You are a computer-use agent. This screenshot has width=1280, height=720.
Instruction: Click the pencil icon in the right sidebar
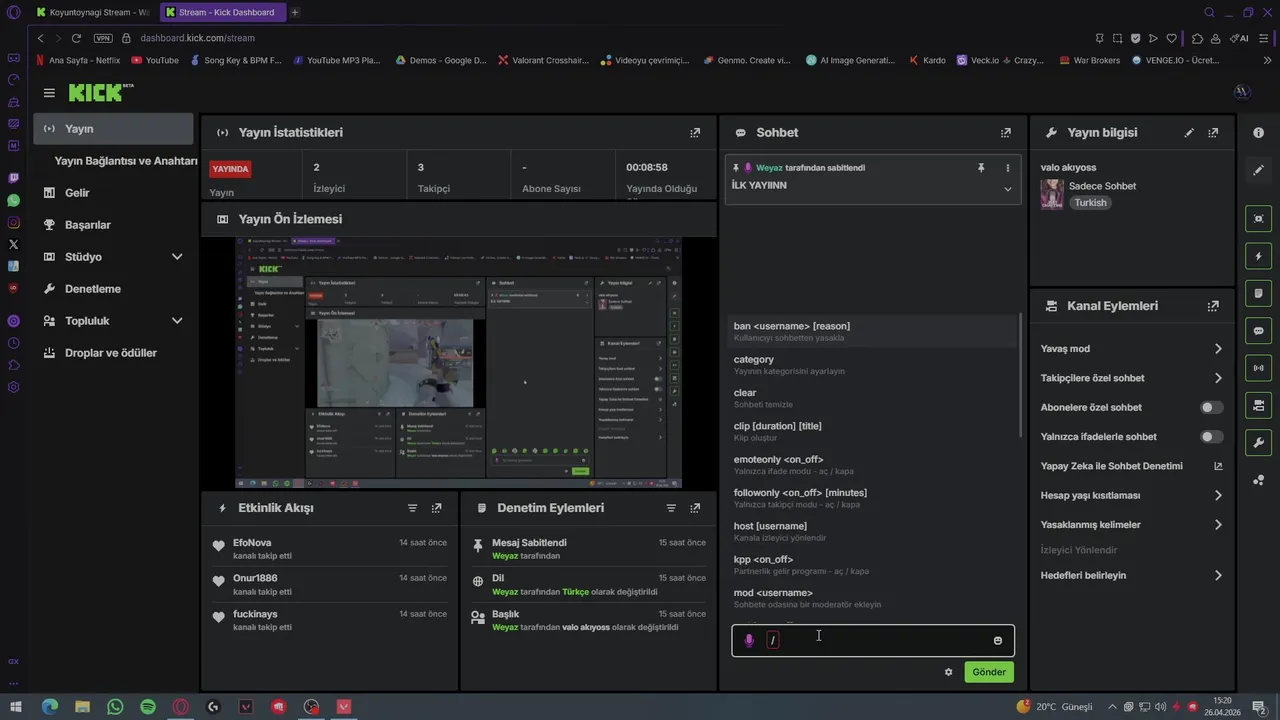point(1258,170)
